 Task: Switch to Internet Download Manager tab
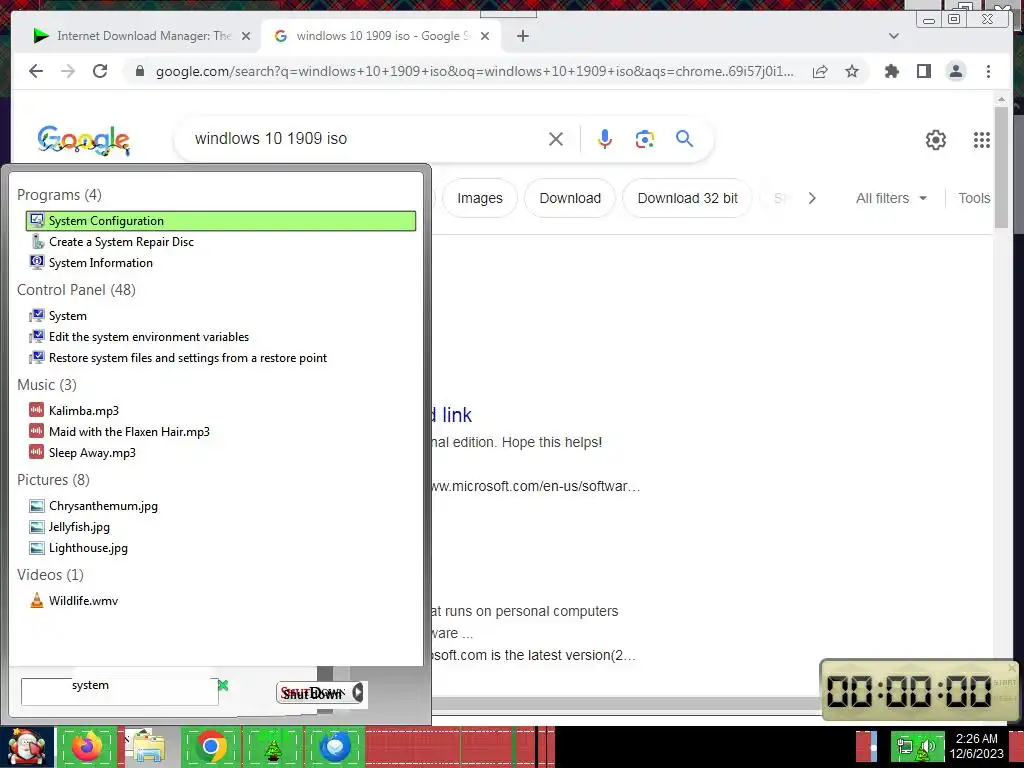(134, 36)
